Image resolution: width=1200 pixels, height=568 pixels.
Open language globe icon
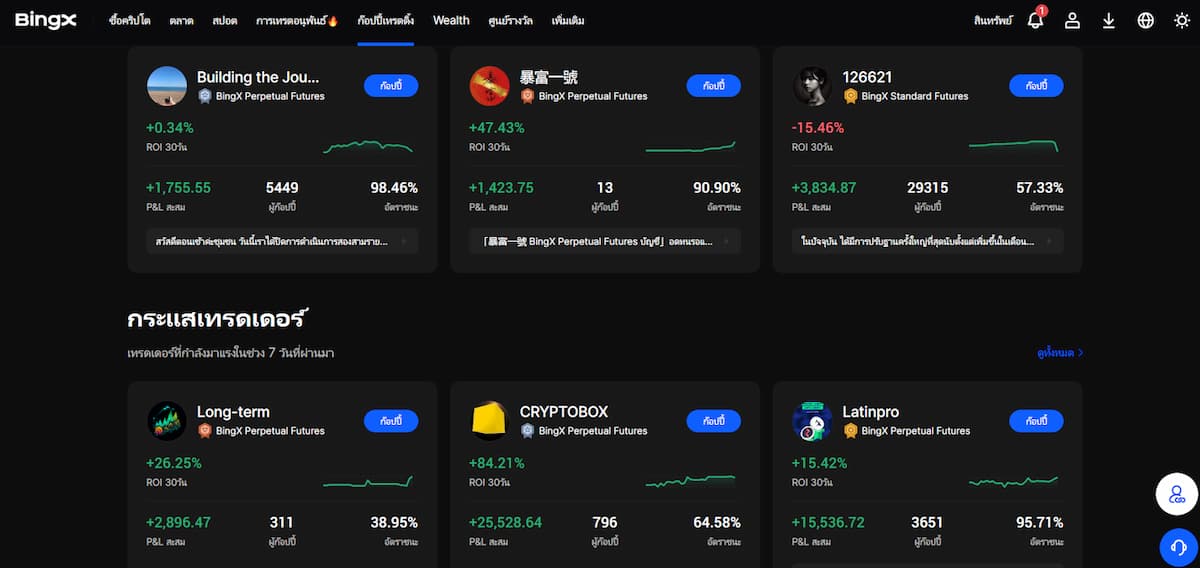click(1146, 20)
